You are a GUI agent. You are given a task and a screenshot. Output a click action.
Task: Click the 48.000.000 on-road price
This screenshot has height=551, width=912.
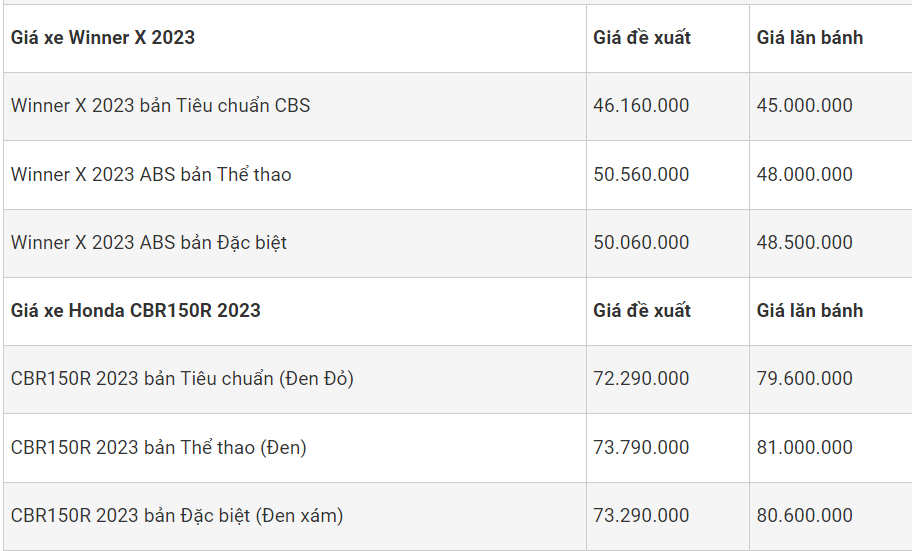[x=805, y=174]
